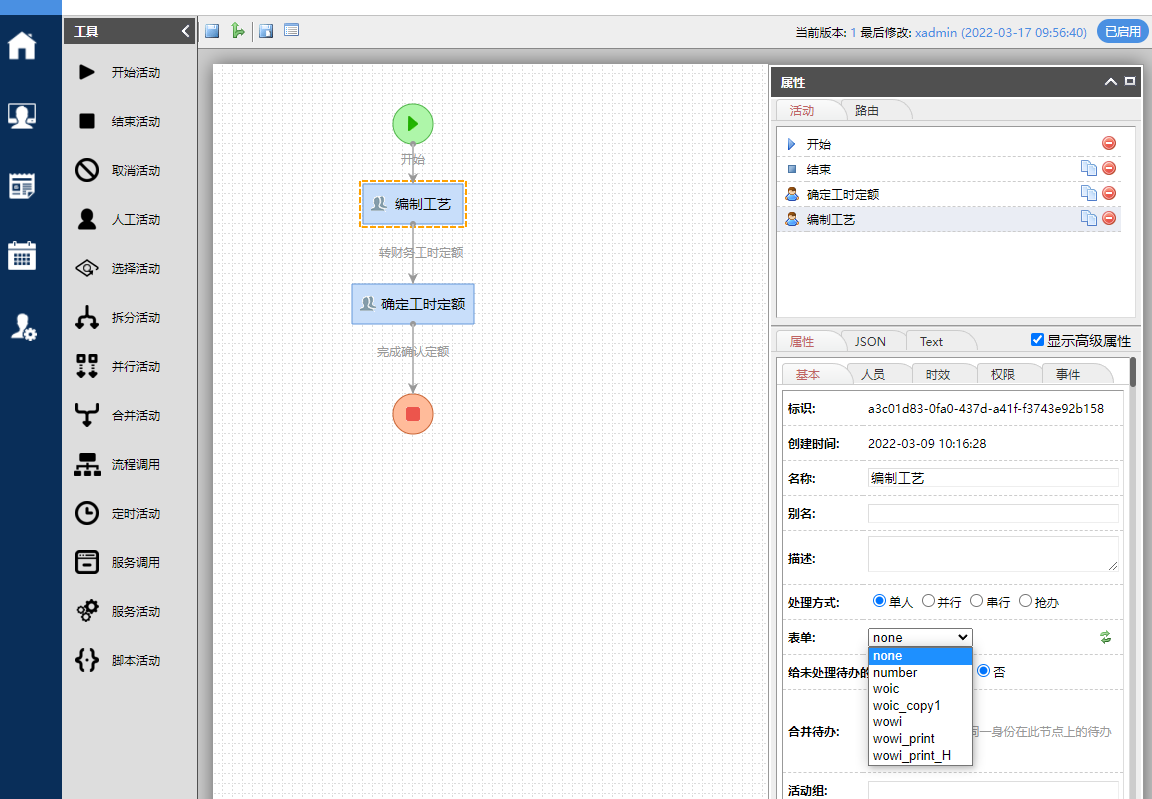
Task: Click the 描述 text area
Action: [x=993, y=554]
